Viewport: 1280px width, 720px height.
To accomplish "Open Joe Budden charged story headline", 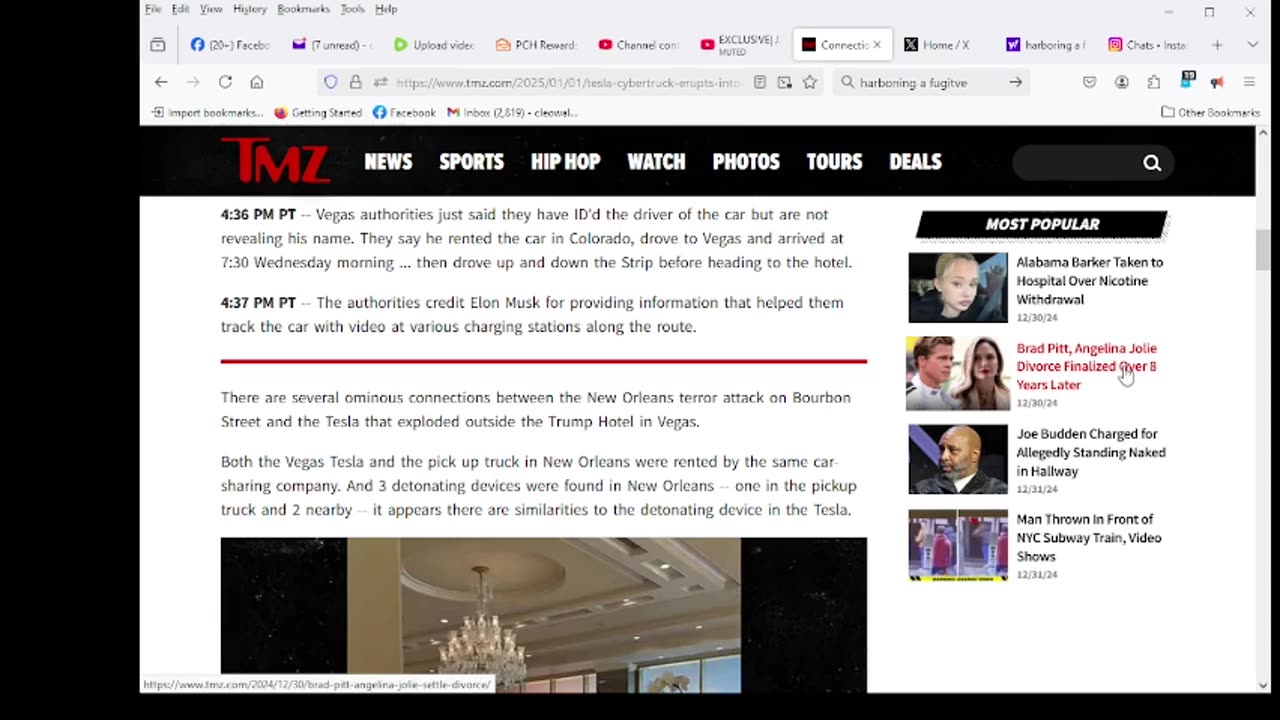I will click(x=1091, y=452).
